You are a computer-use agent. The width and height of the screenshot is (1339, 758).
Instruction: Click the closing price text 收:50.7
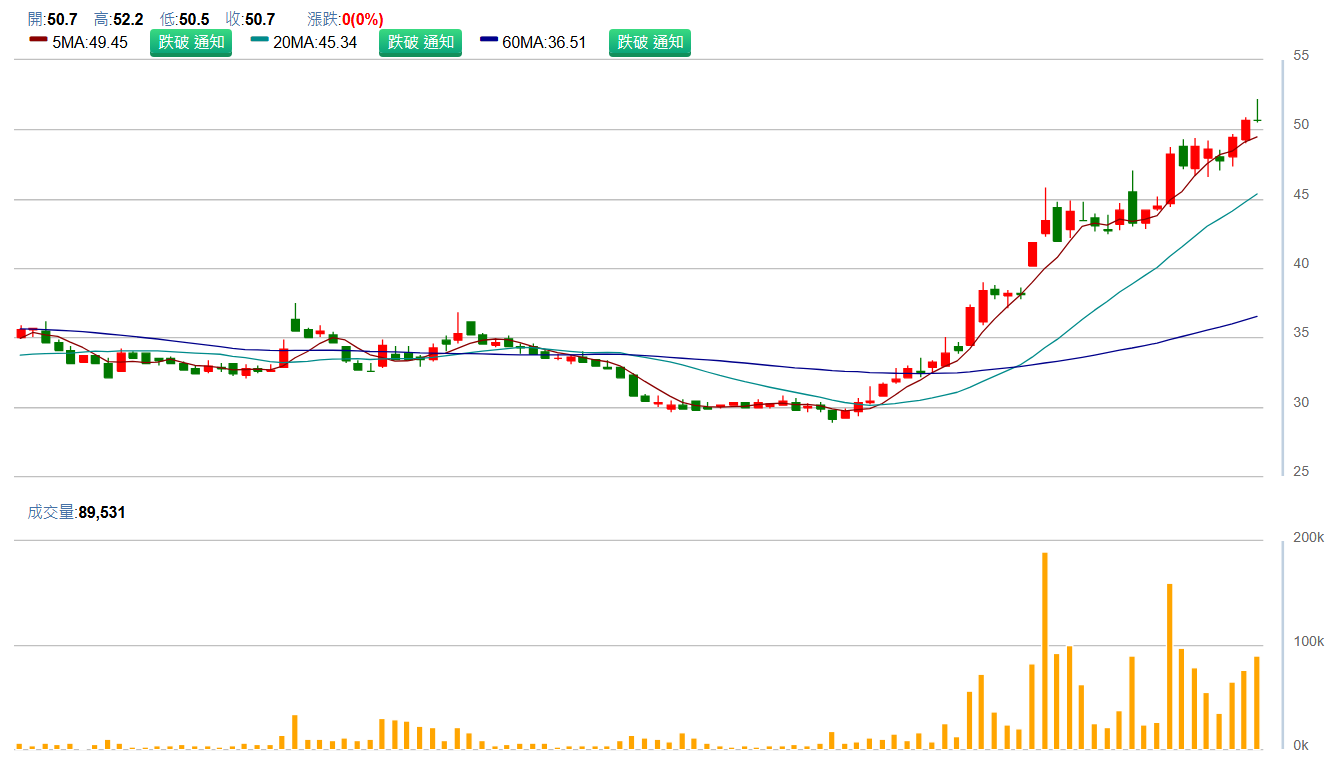[250, 19]
